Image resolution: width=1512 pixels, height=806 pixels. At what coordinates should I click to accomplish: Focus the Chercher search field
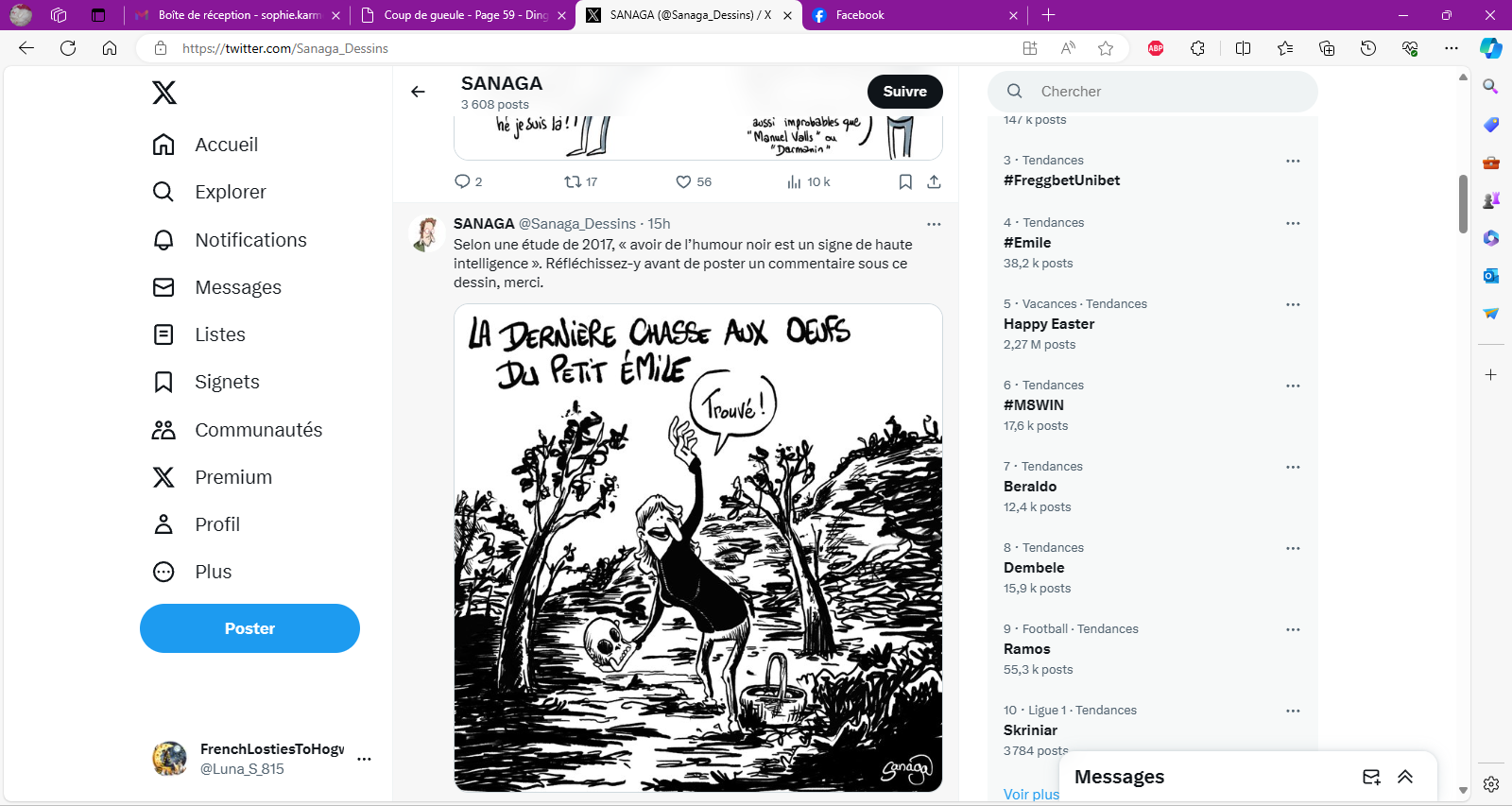[x=1153, y=92]
